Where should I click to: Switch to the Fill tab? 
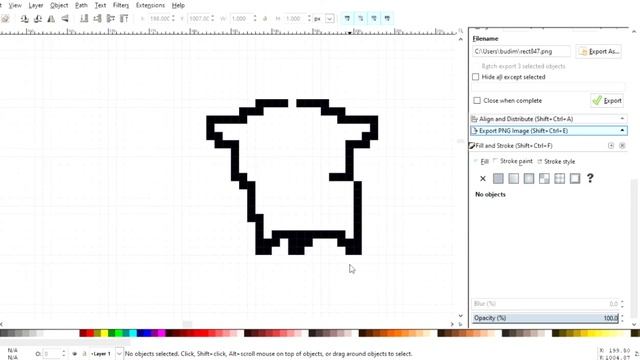[481, 162]
